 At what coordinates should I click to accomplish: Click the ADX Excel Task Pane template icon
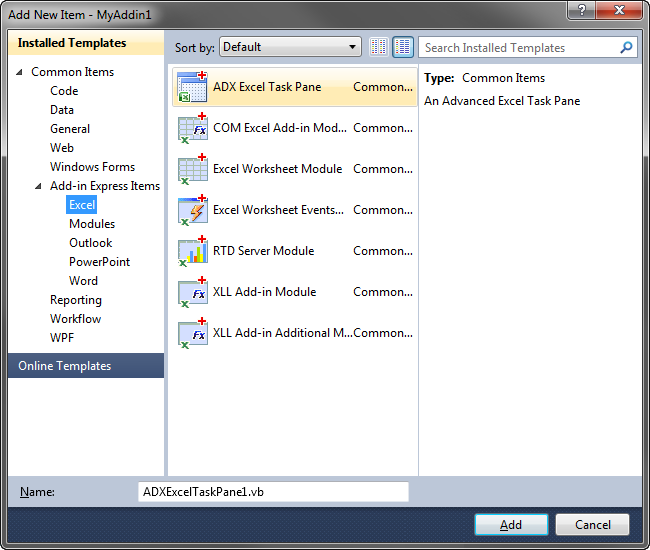pyautogui.click(x=192, y=87)
